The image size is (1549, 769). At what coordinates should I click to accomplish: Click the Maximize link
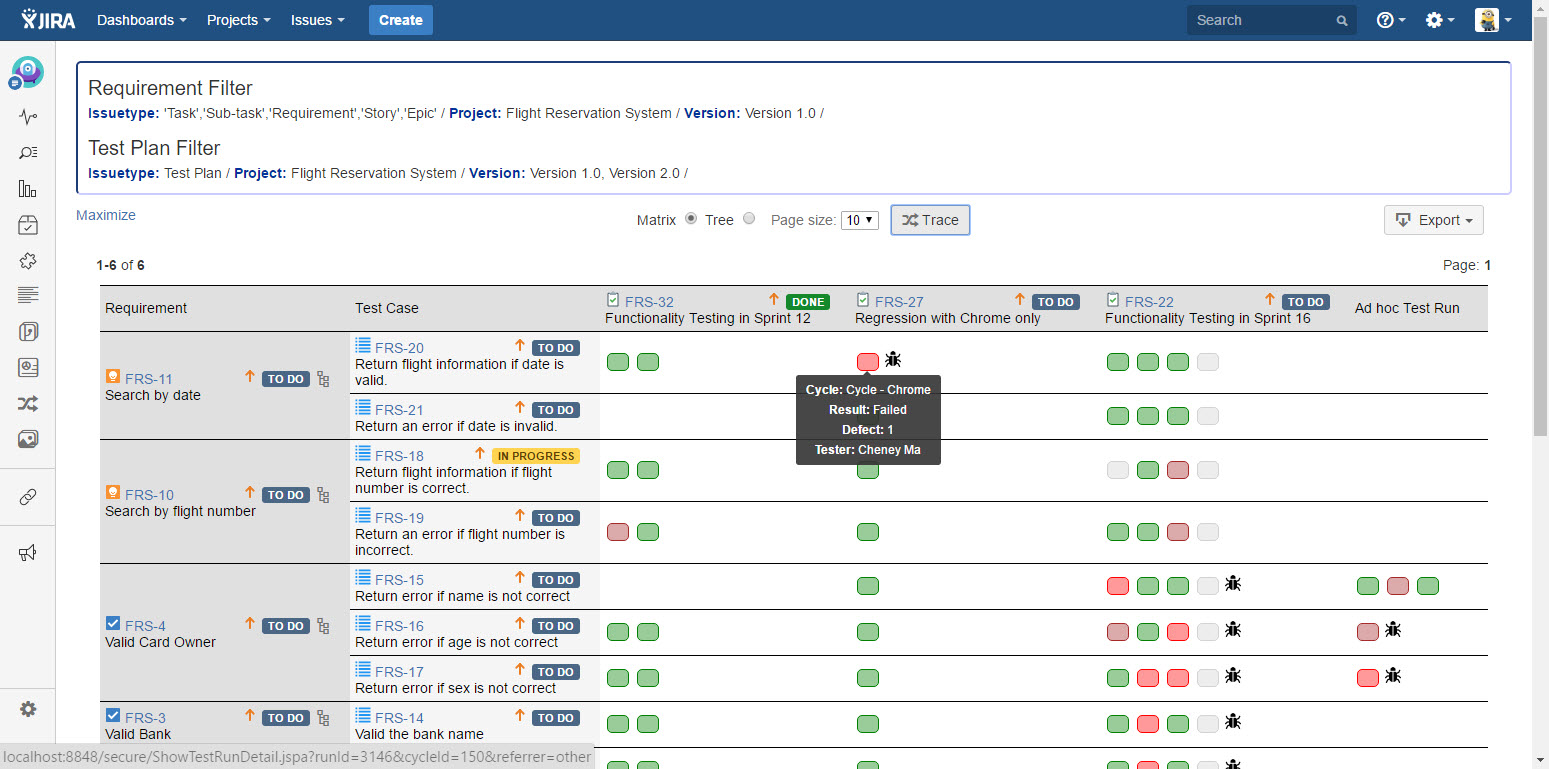click(106, 215)
